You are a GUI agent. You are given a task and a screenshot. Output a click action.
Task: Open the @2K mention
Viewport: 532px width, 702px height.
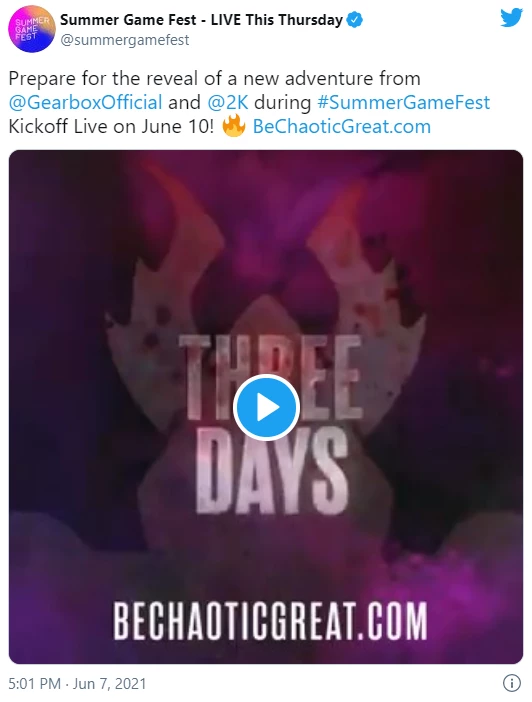[x=228, y=102]
